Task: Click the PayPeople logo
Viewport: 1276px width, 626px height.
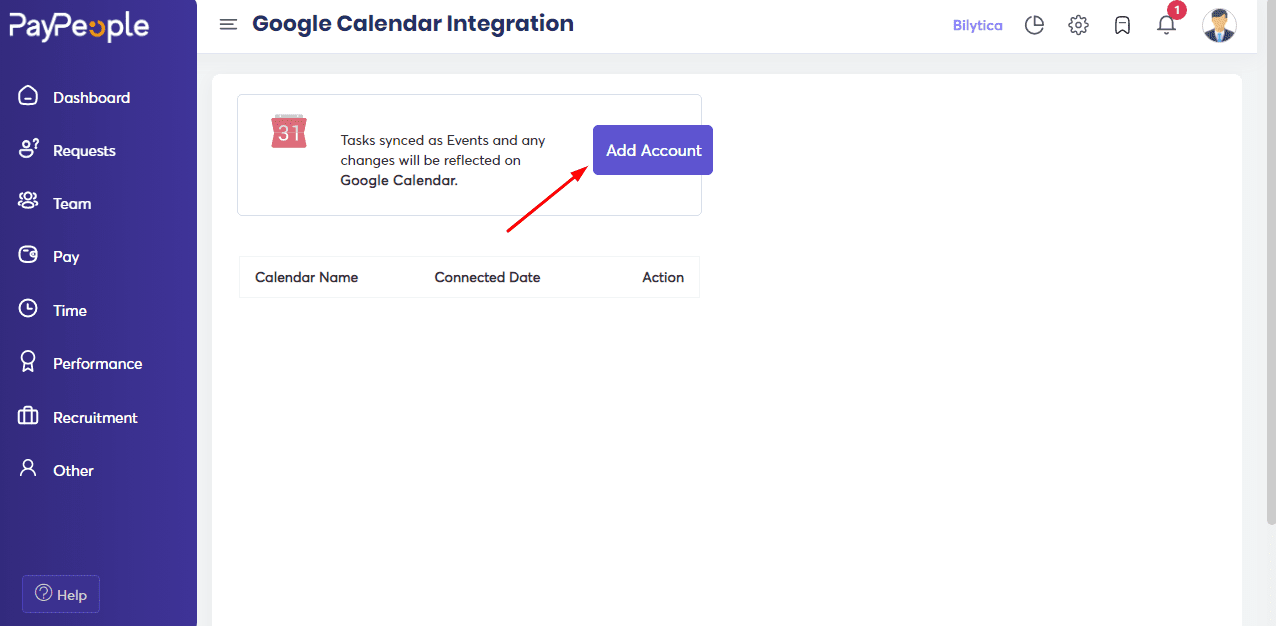Action: click(x=79, y=27)
